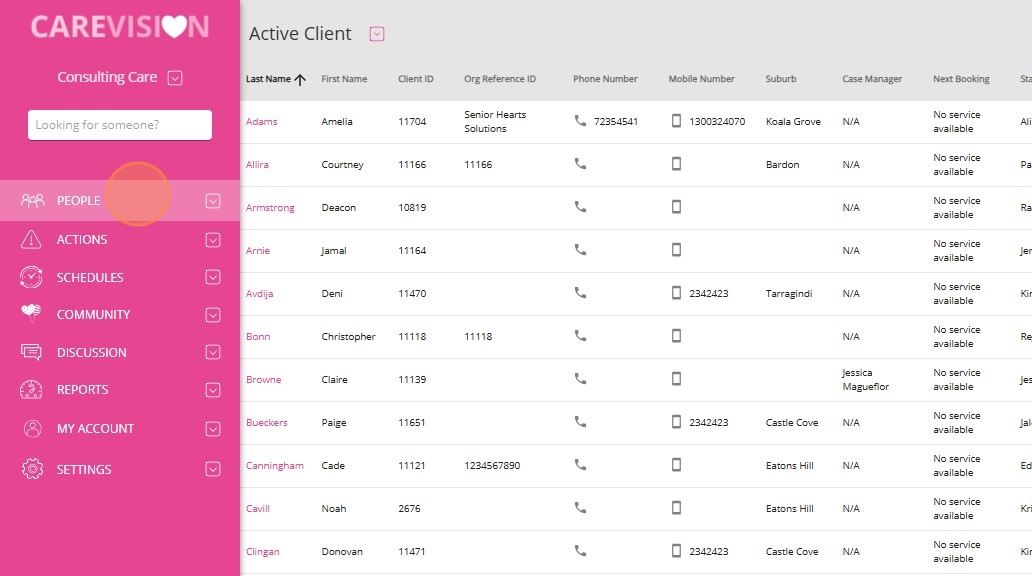Click the Actions warning triangle icon
1032x576 pixels.
[x=31, y=240]
